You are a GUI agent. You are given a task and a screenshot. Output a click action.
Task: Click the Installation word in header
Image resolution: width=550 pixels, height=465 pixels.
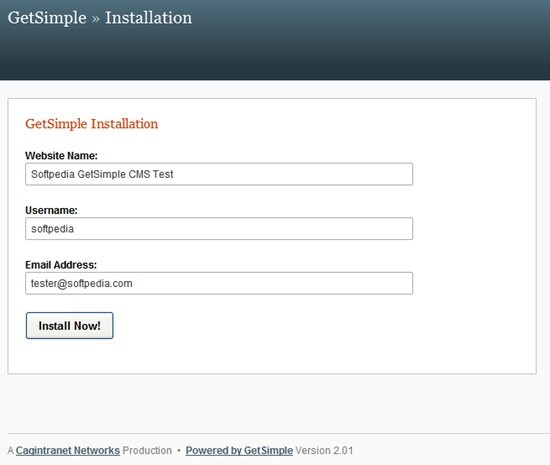149,18
